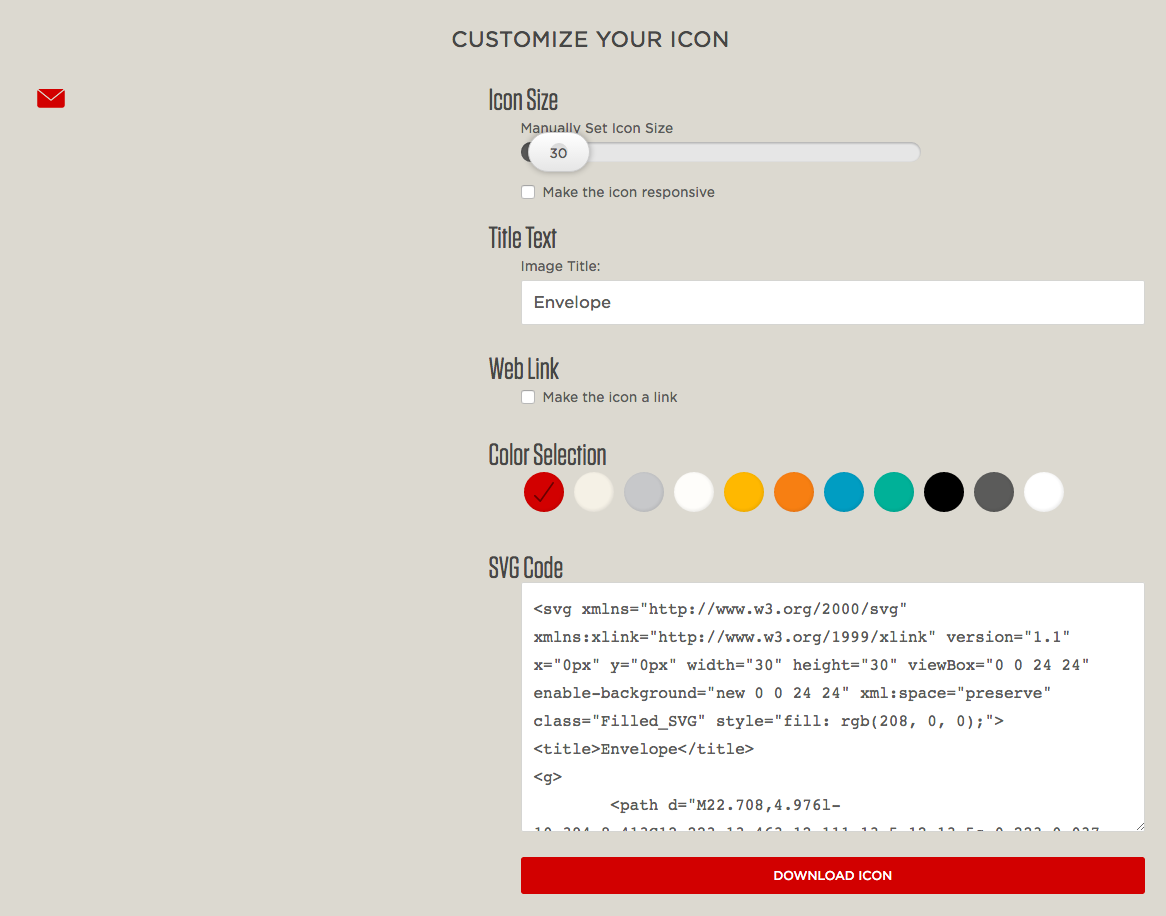Choose the white swatch next to dark gray
Image resolution: width=1166 pixels, height=916 pixels.
pyautogui.click(x=1043, y=491)
